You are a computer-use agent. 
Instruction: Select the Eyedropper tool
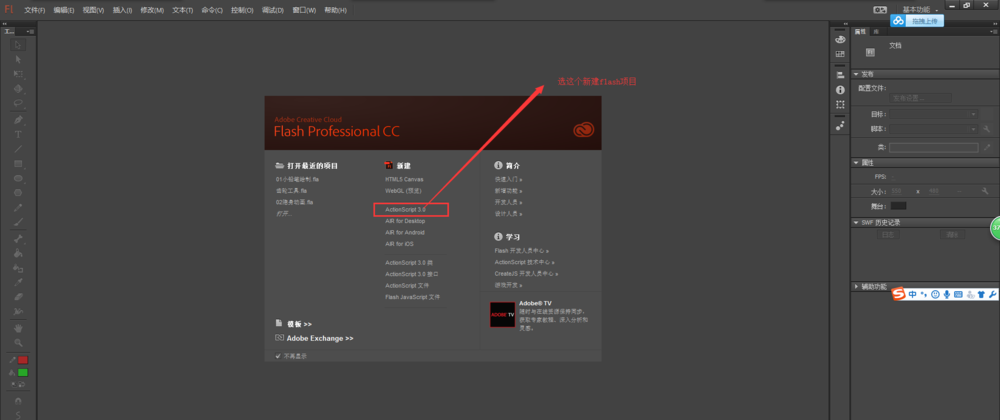[18, 282]
